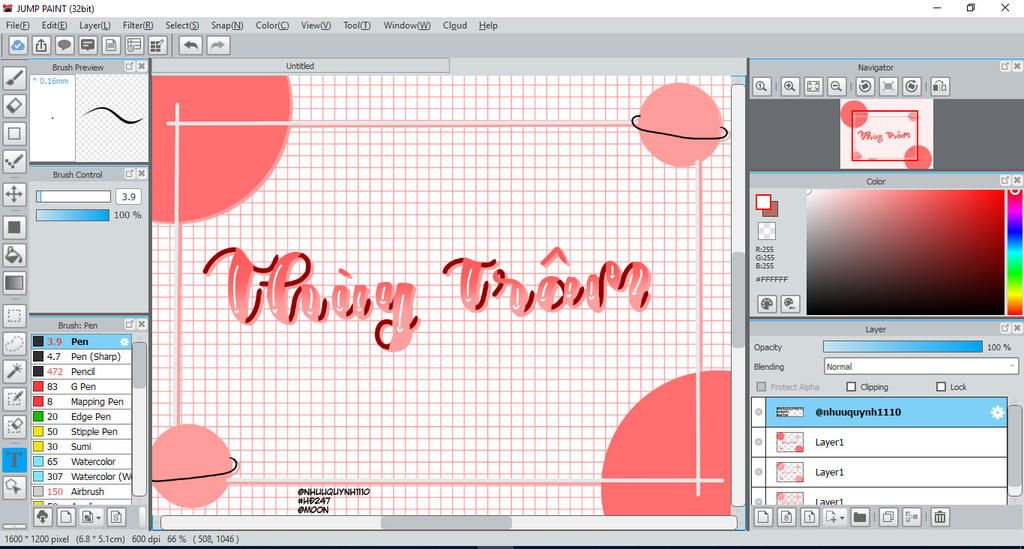
Task: Select the Gradient tool
Action: pyautogui.click(x=14, y=283)
